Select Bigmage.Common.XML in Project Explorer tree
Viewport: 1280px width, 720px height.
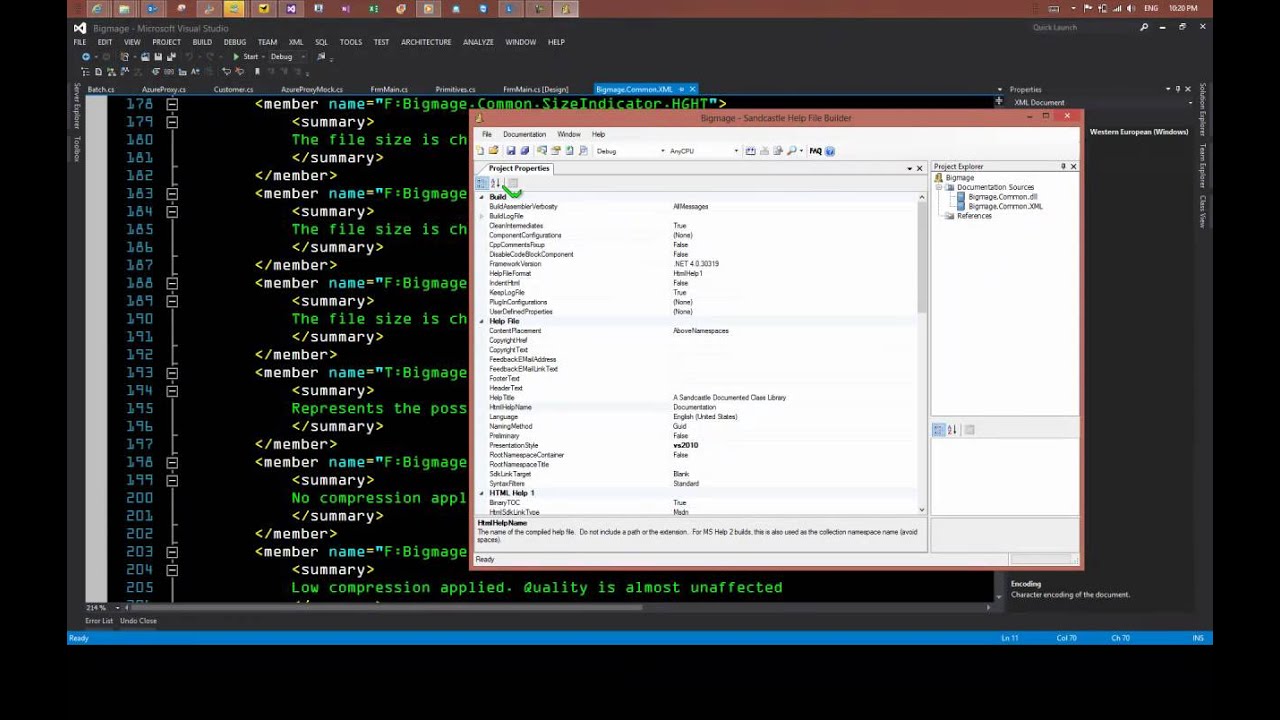(1005, 206)
